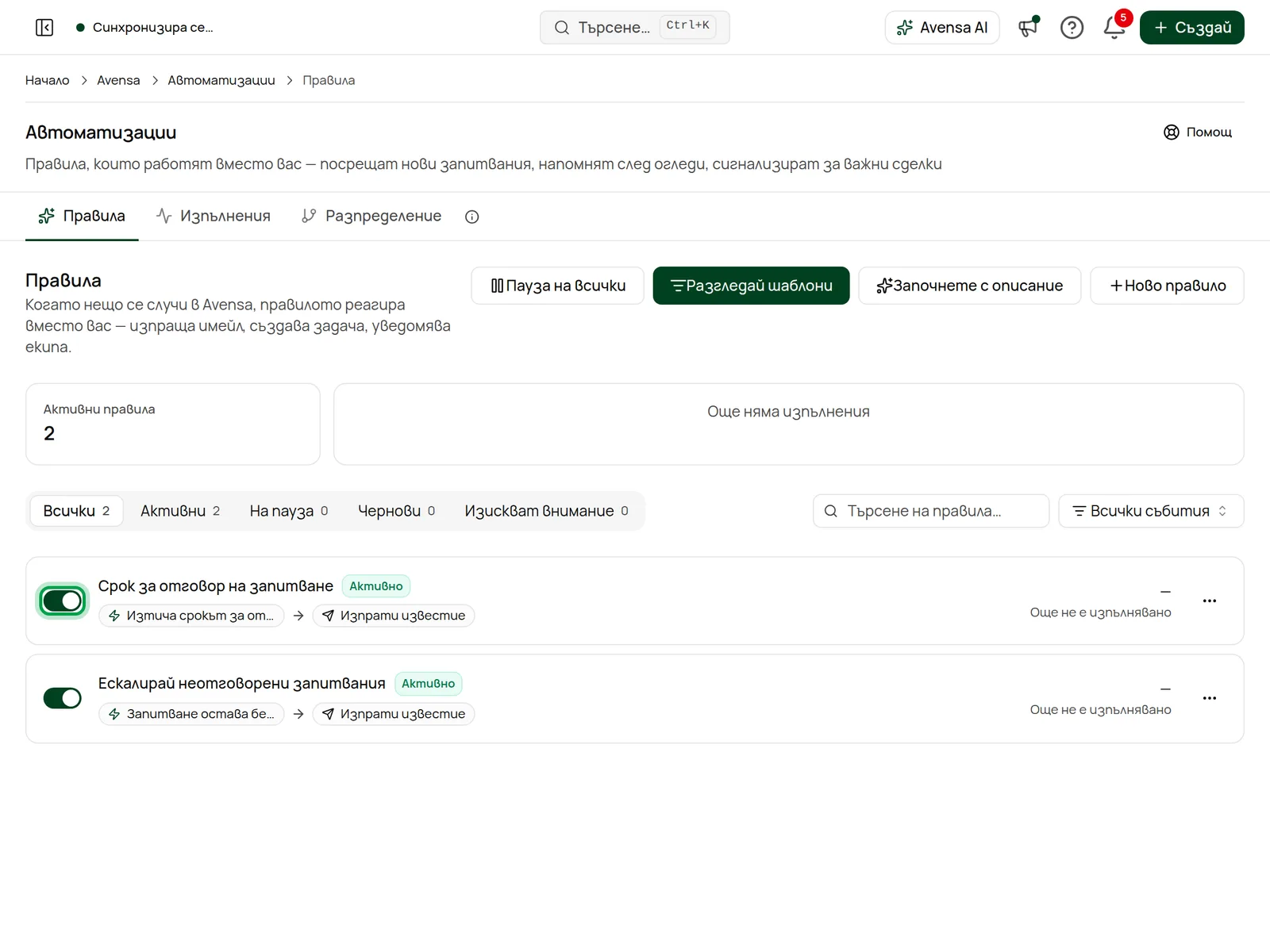Image resolution: width=1270 pixels, height=952 pixels.
Task: Focus the Търсене на правила search field
Action: (x=931, y=511)
